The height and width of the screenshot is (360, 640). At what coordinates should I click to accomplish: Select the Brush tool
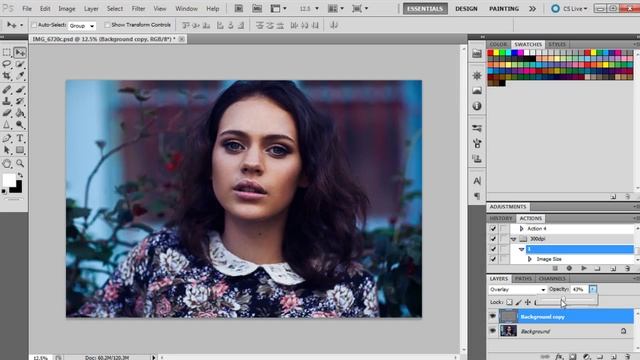20,89
